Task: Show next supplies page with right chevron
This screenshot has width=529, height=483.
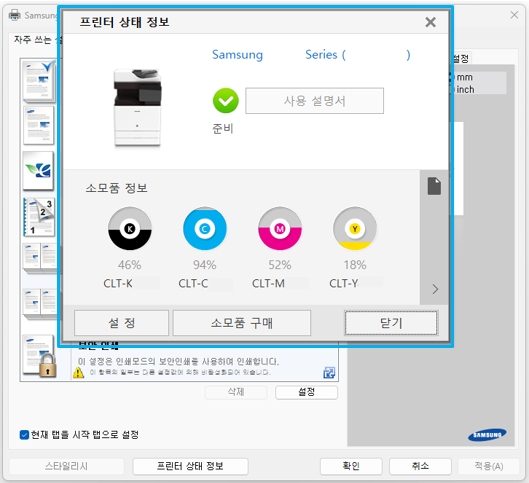Action: [x=435, y=289]
